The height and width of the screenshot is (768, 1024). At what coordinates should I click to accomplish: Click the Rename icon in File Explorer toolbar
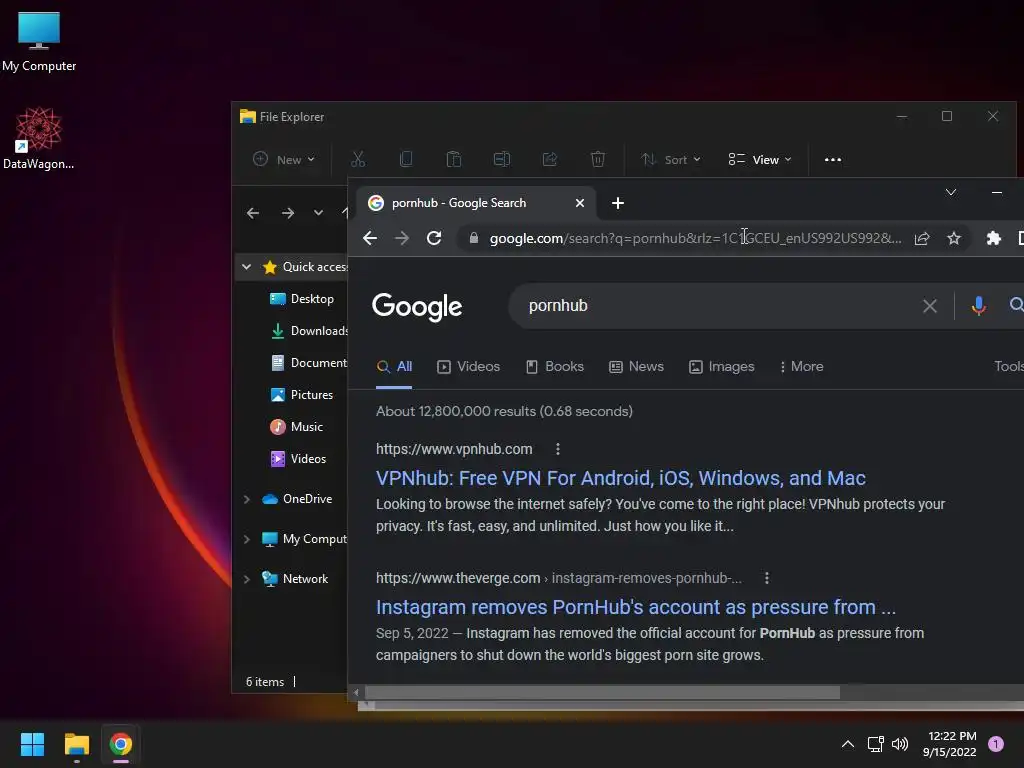[502, 159]
